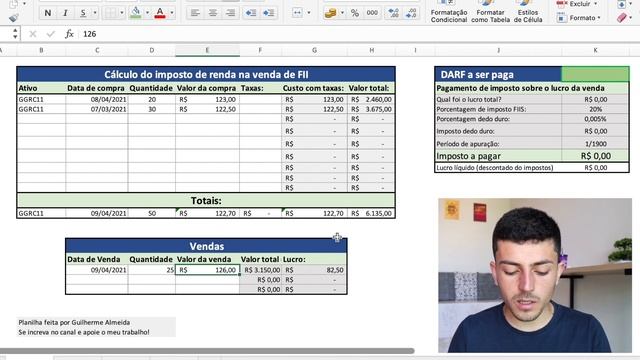Apply fill color bucket icon
Screen dimensions: 640x360
pyautogui.click(x=136, y=13)
